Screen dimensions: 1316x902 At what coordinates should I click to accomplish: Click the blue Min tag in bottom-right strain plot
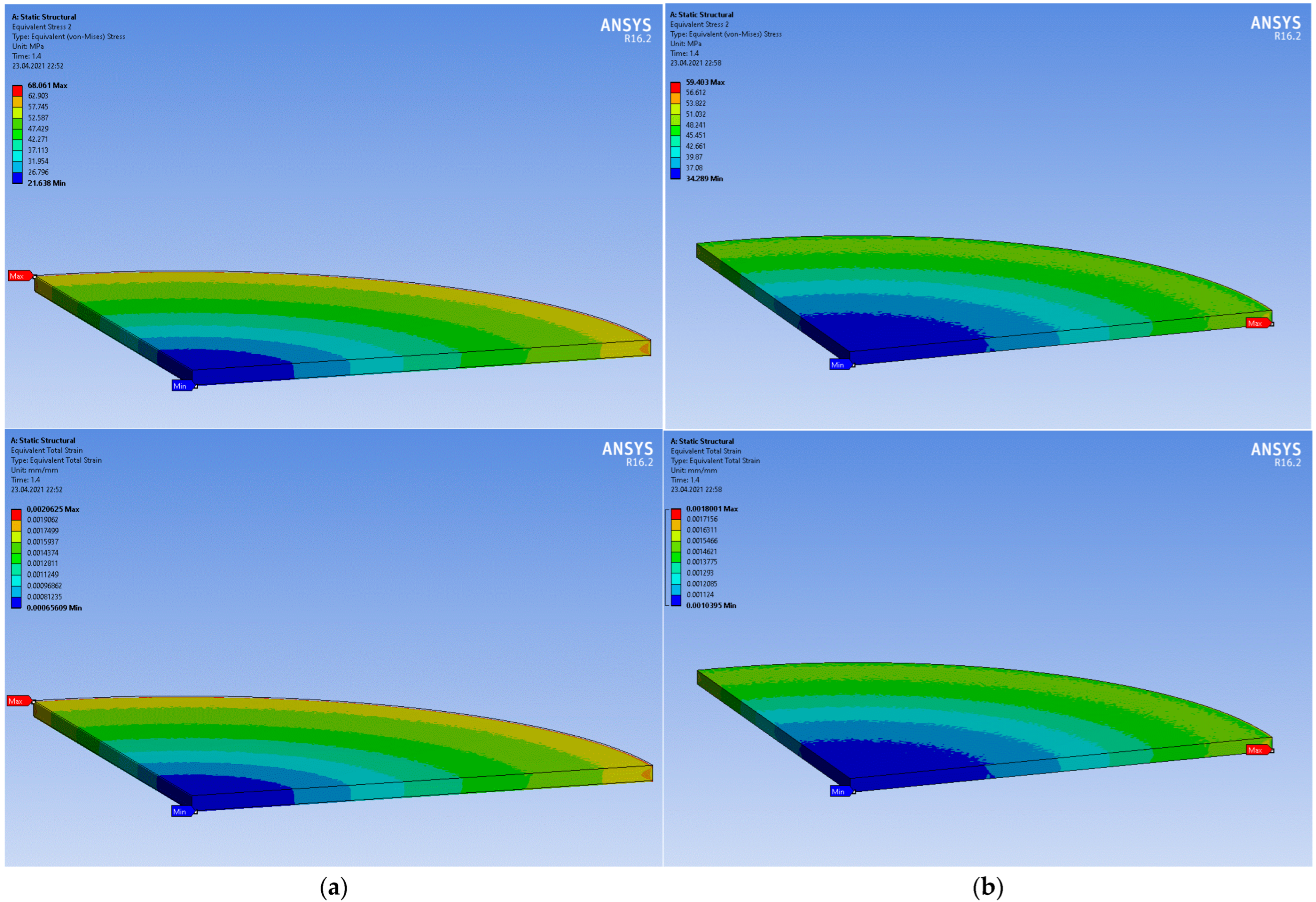(840, 792)
